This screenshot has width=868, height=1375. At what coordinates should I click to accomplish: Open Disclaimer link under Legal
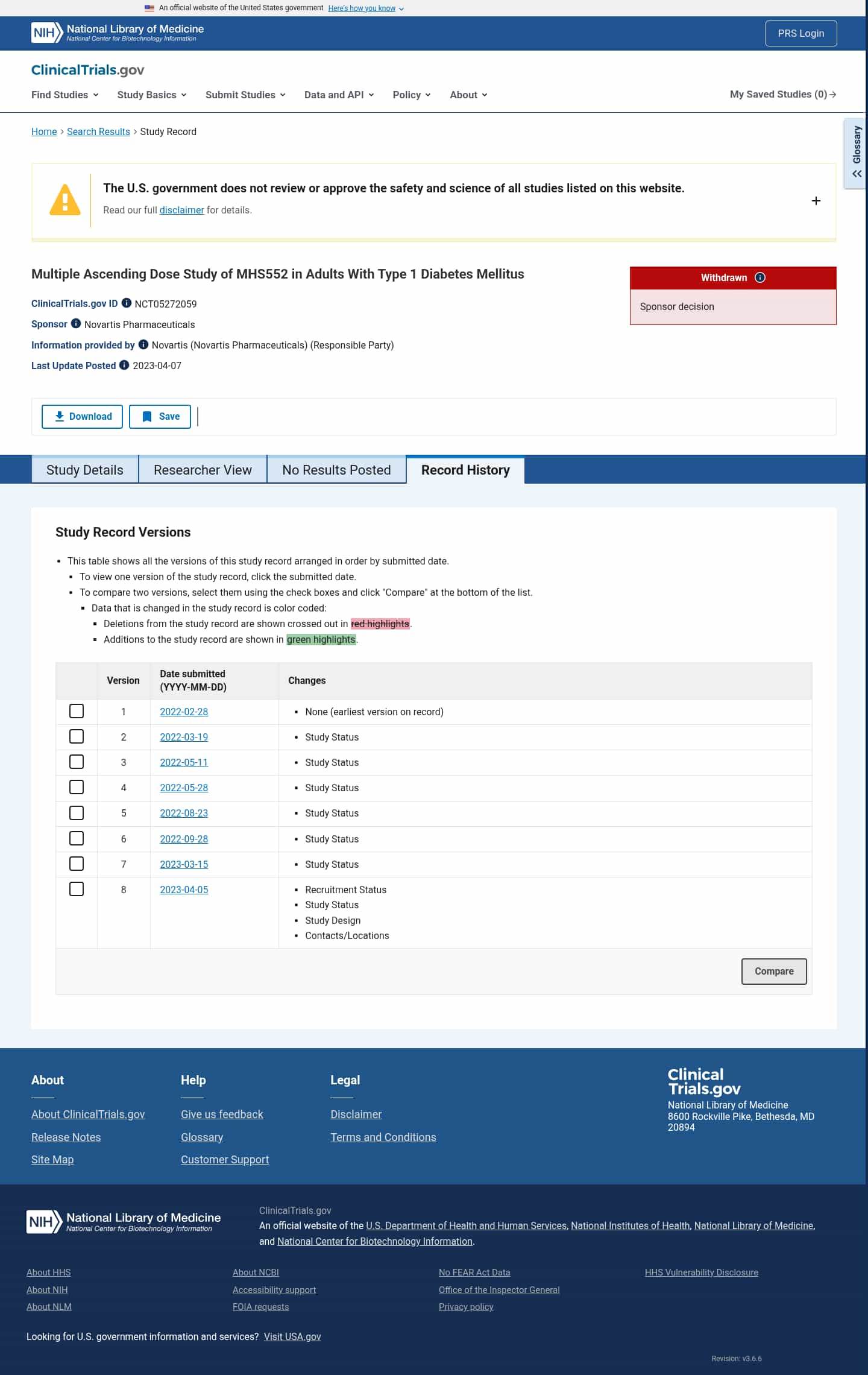(356, 1114)
